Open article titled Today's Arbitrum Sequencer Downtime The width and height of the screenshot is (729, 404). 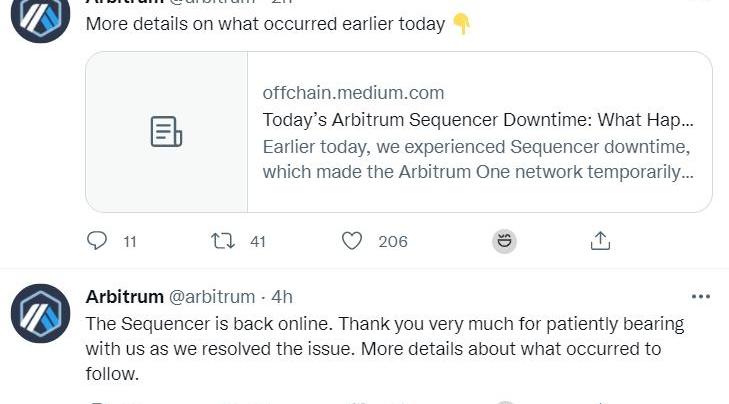tap(477, 120)
